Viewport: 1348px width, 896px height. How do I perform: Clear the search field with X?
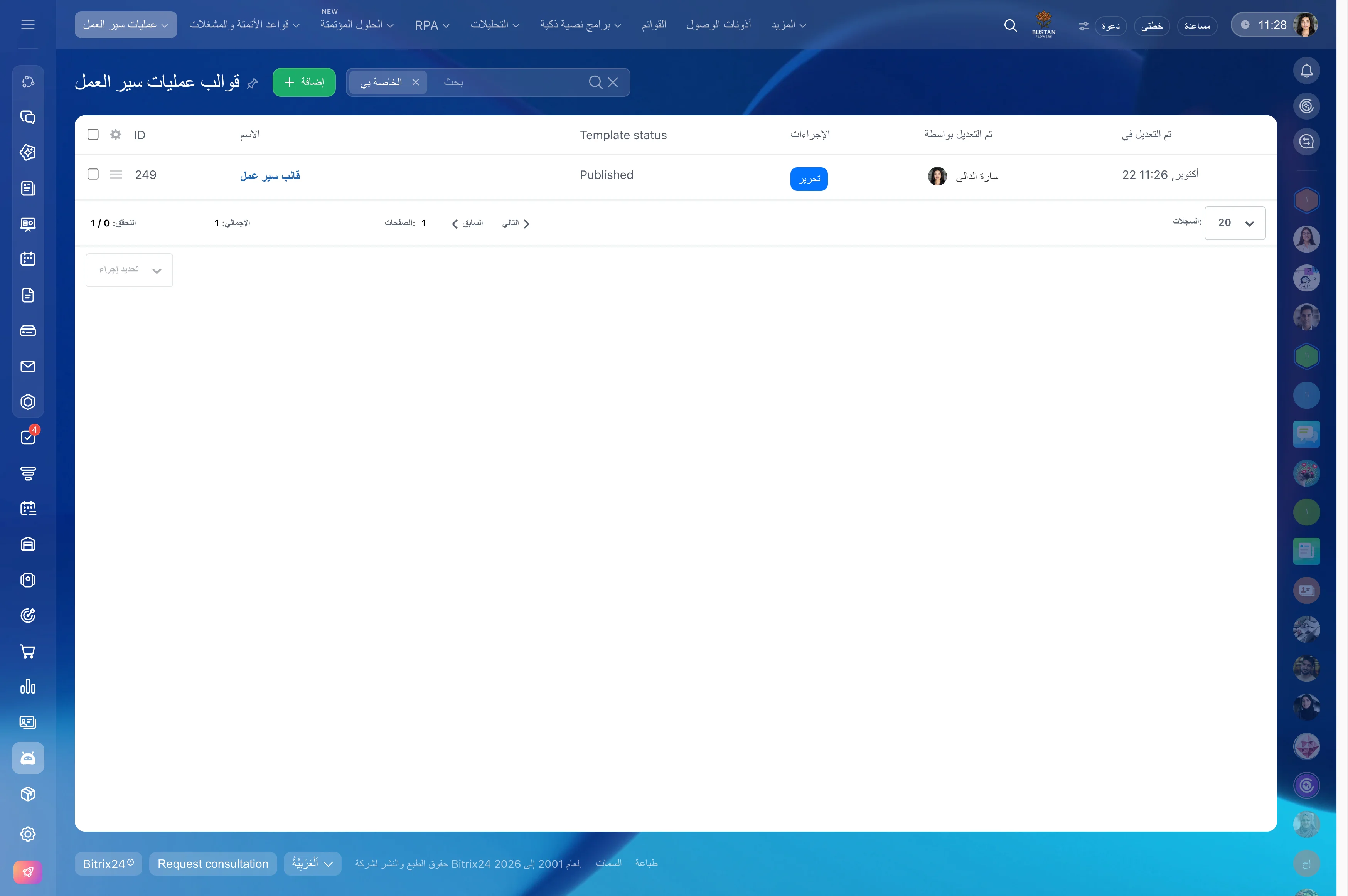click(x=613, y=82)
